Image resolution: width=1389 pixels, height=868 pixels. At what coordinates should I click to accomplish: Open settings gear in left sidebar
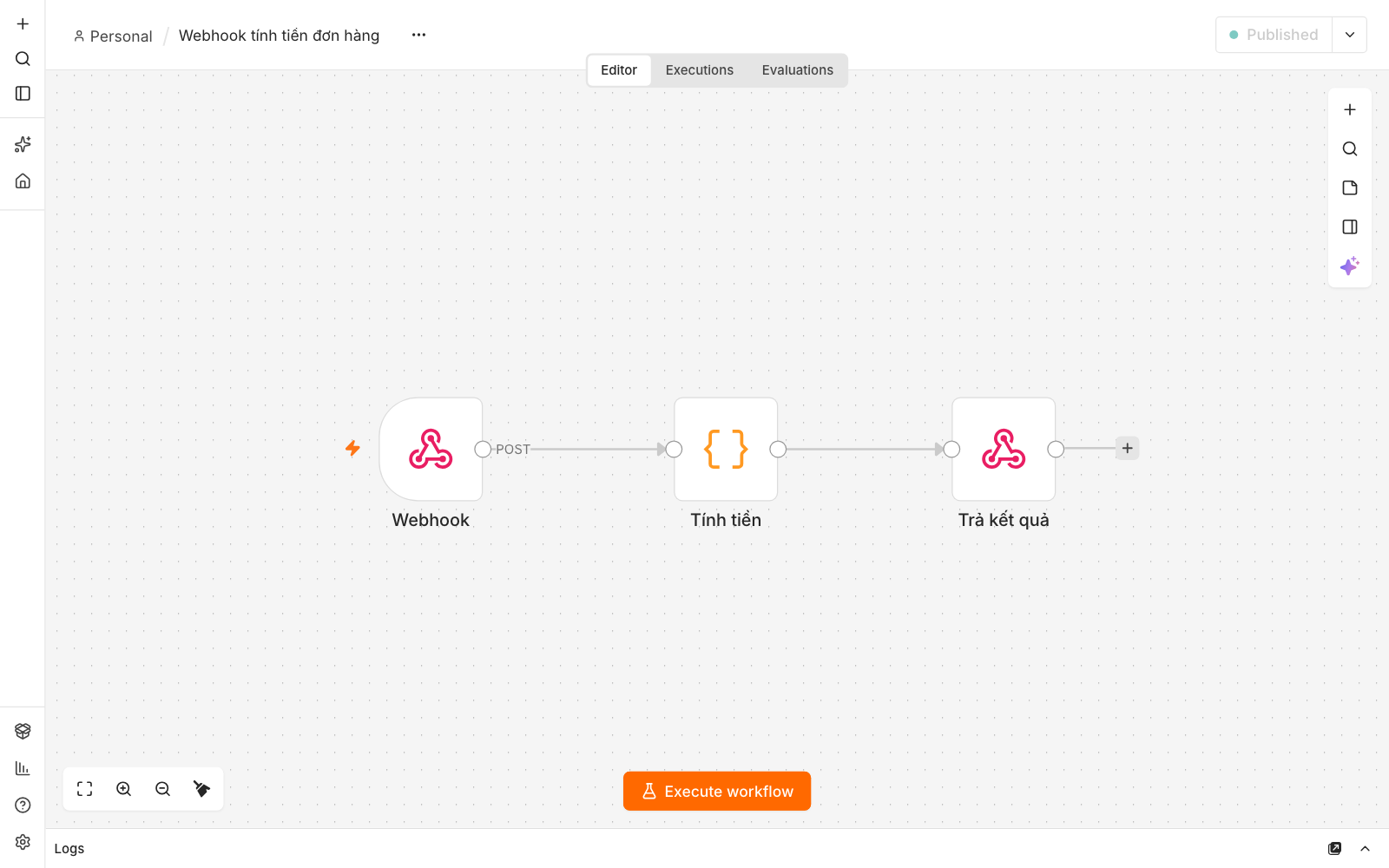click(23, 842)
